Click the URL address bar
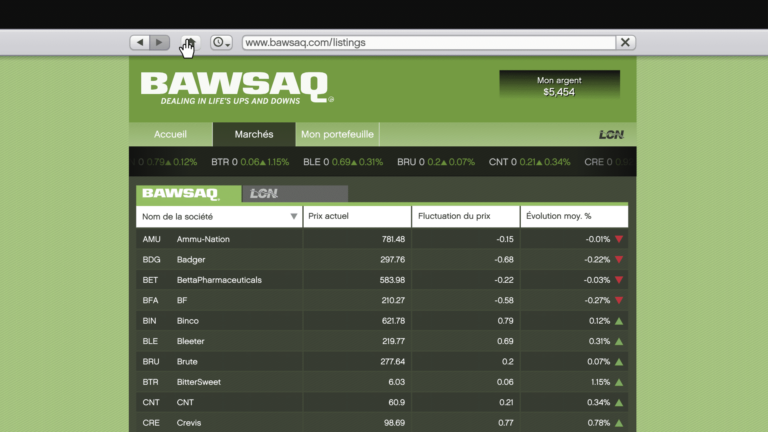 point(428,43)
